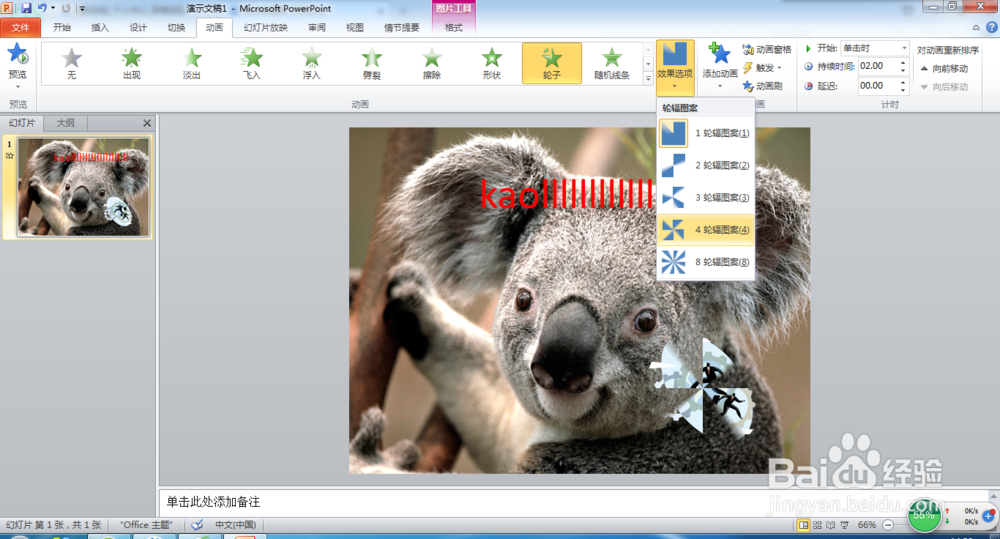Viewport: 1000px width, 539px height.
Task: Choose 3 spokes wheel pattern (轮辐图案3)
Action: (705, 198)
